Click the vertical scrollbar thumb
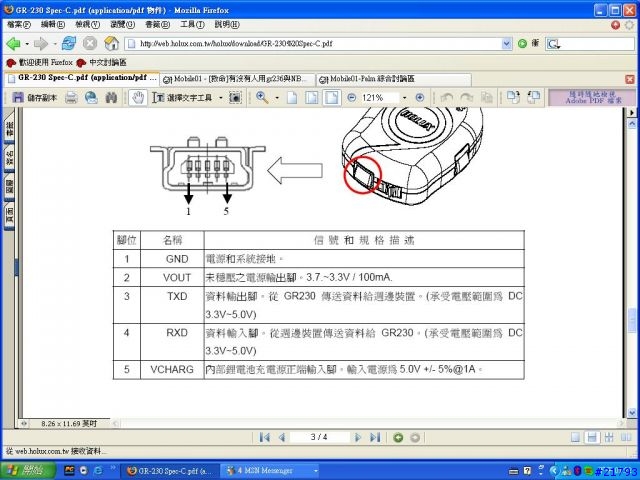640x480 pixels. click(632, 321)
